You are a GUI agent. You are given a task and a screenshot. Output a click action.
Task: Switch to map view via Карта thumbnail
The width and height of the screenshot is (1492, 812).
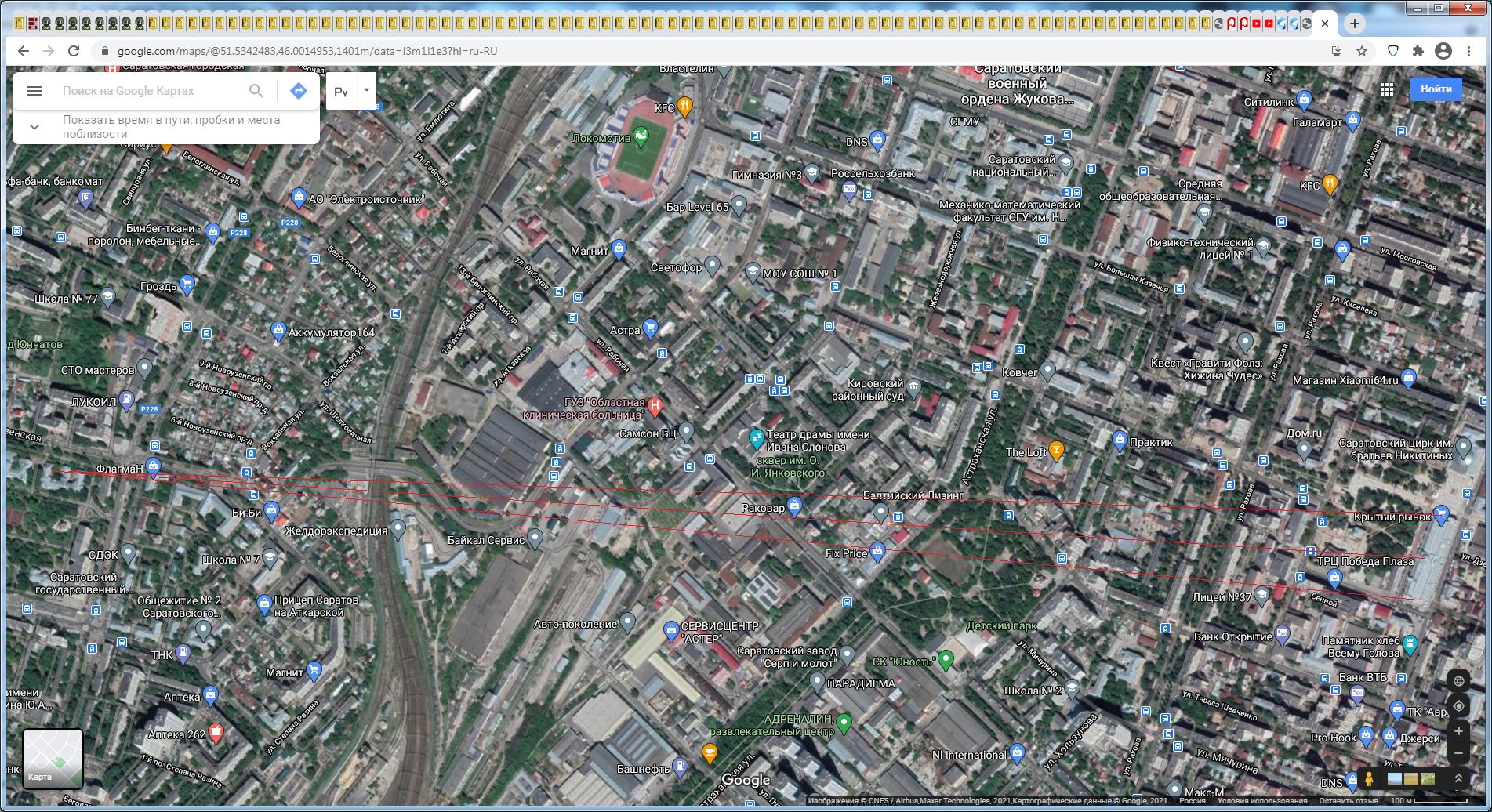click(x=53, y=758)
